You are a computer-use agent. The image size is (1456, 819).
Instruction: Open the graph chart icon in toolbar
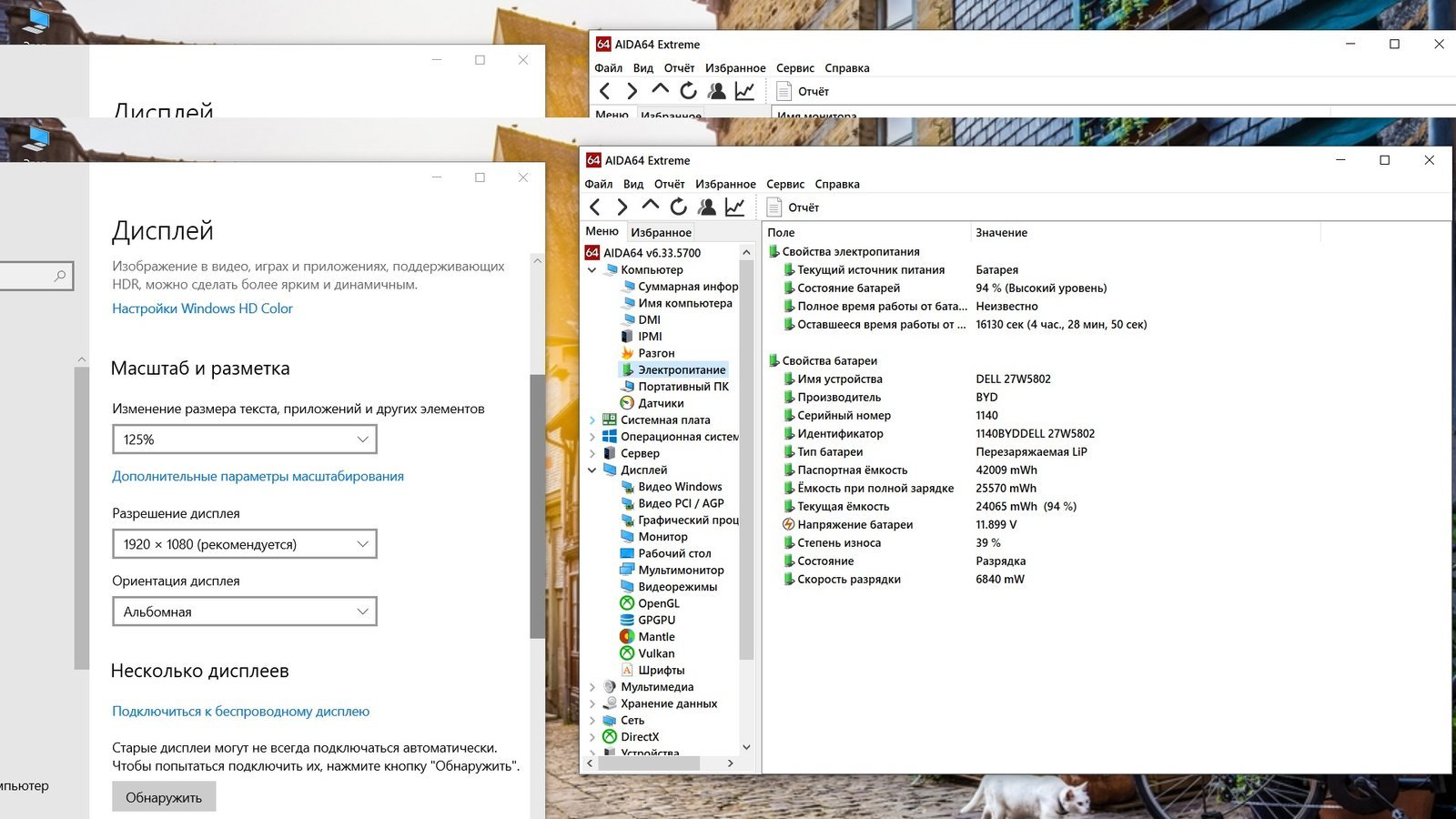734,207
